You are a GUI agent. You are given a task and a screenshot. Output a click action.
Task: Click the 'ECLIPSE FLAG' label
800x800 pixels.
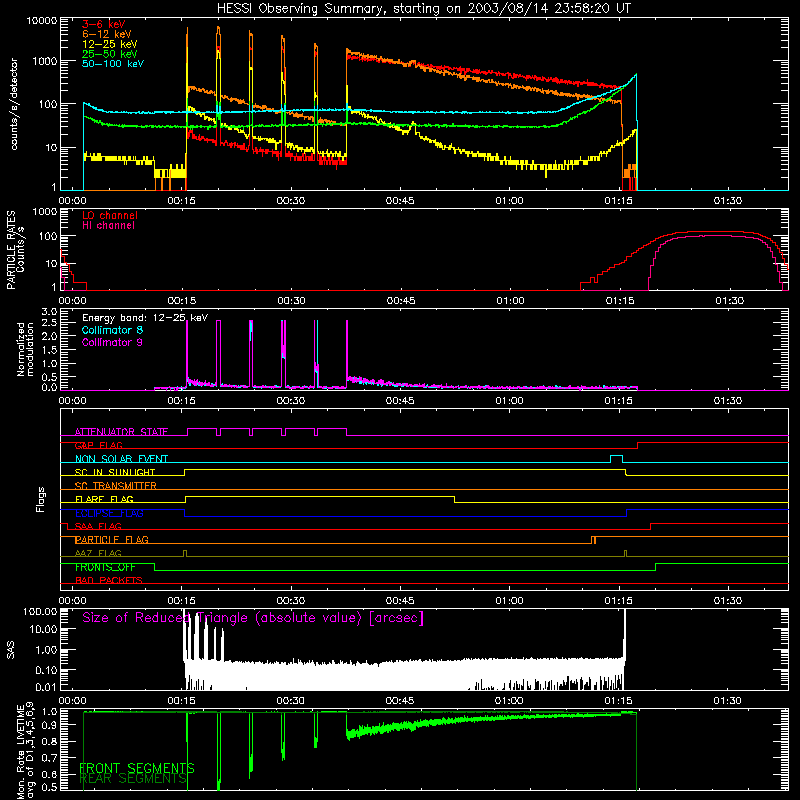coord(109,513)
